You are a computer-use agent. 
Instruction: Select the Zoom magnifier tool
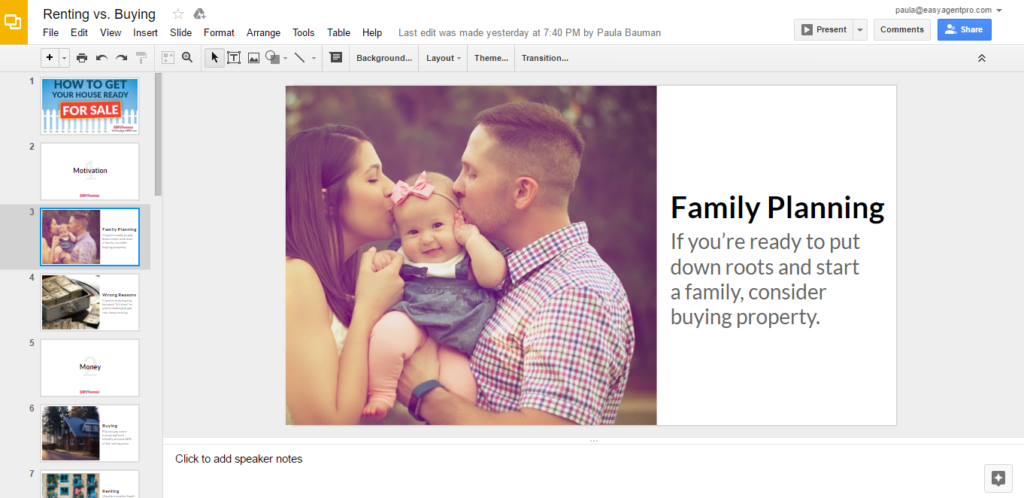pyautogui.click(x=187, y=57)
